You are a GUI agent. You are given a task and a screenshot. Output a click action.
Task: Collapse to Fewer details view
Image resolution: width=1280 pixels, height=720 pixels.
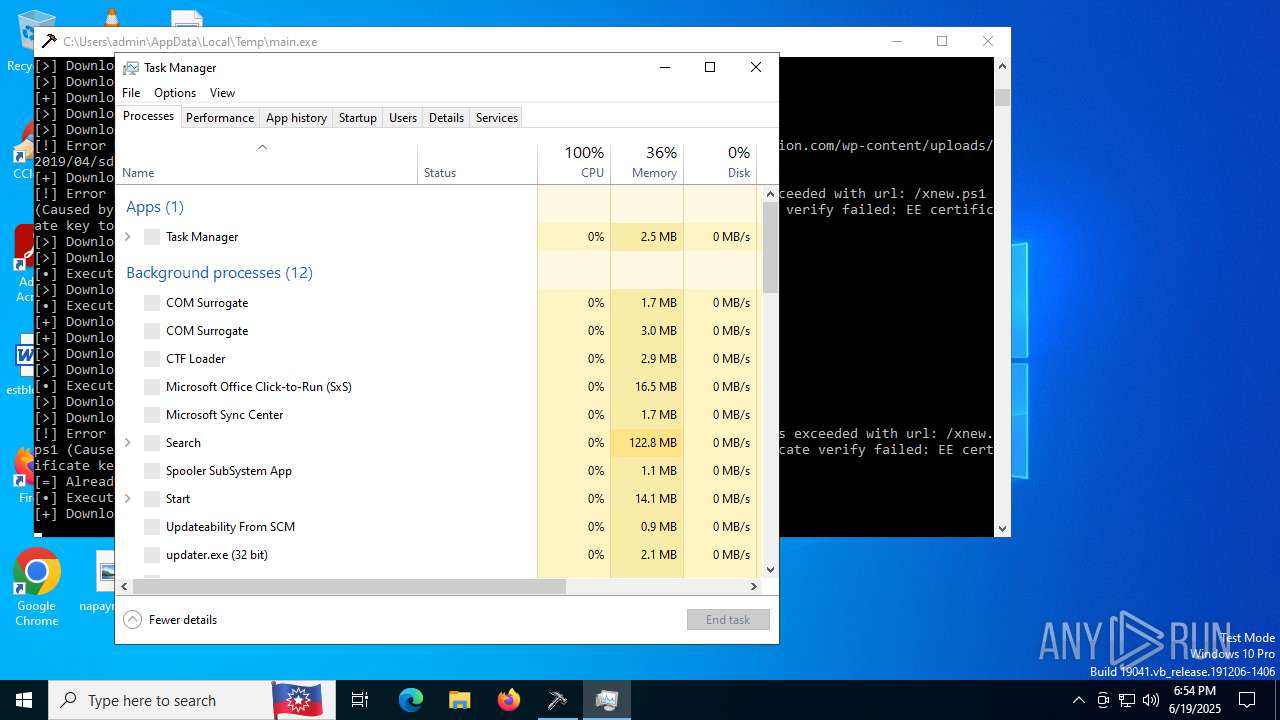point(170,620)
